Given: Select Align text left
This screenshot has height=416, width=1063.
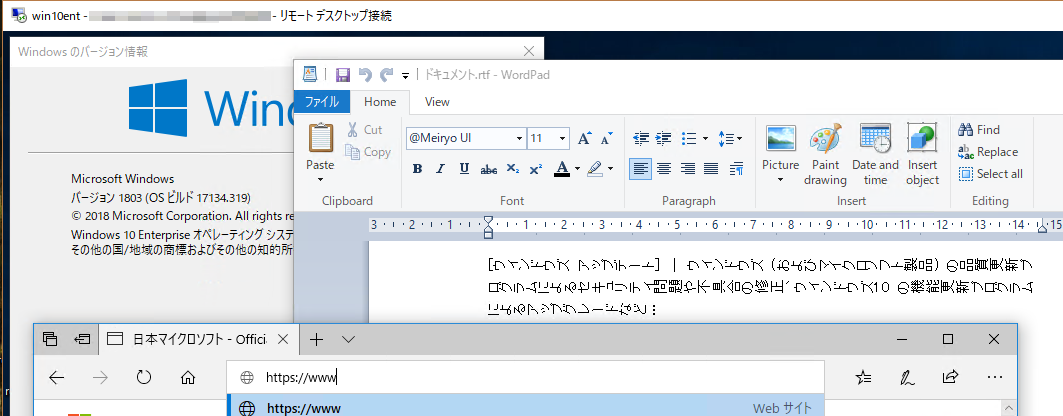Looking at the screenshot, I should 641,169.
